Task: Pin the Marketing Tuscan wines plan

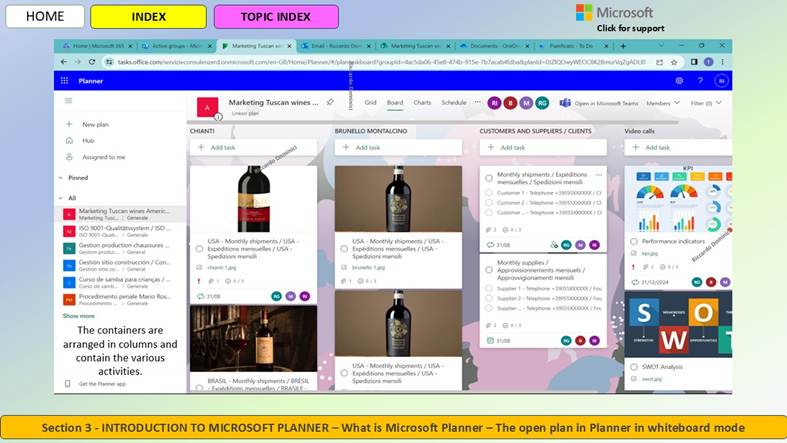Action: coord(330,102)
